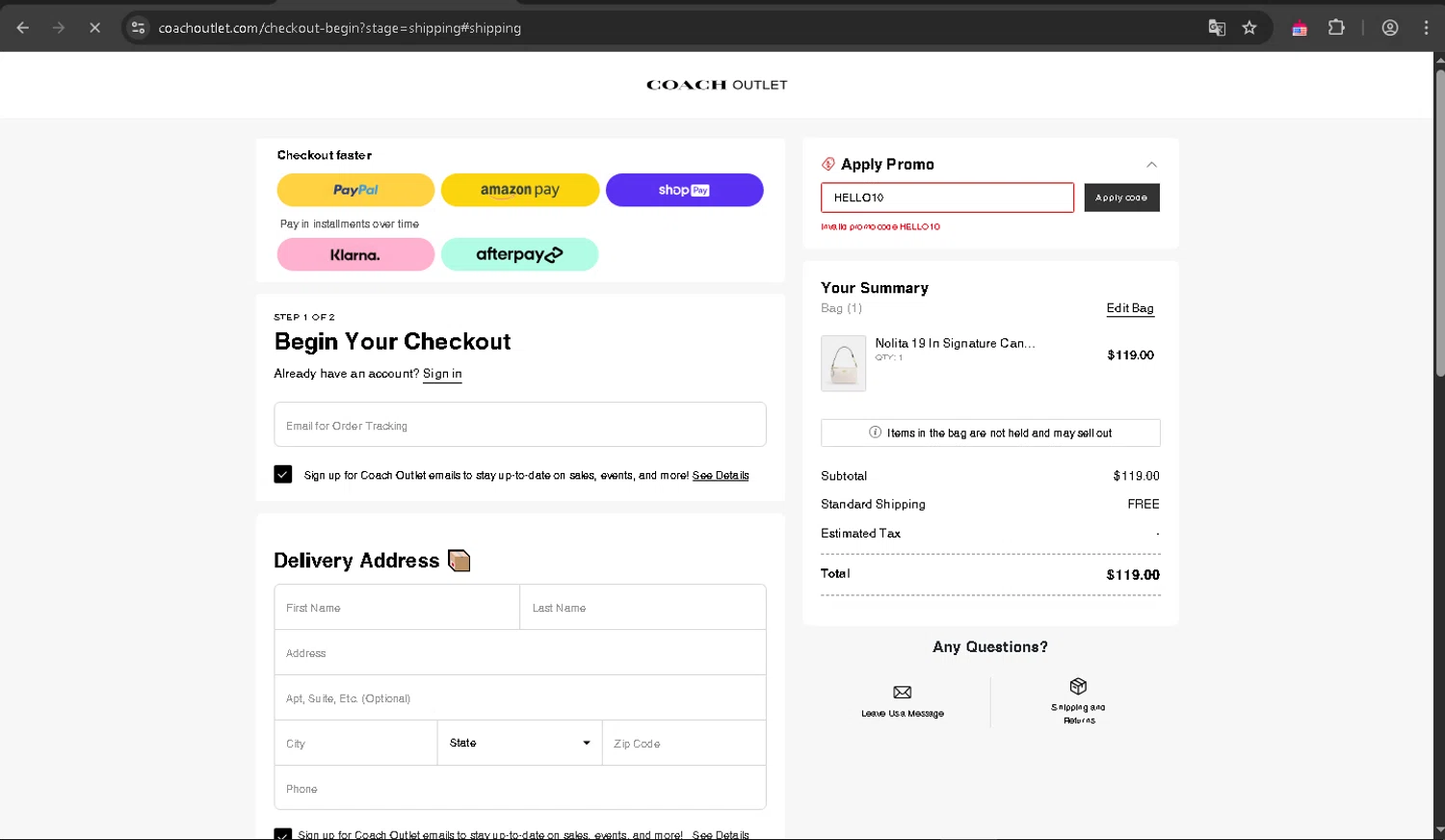1445x840 pixels.
Task: Click the Phone number field
Action: pos(520,788)
